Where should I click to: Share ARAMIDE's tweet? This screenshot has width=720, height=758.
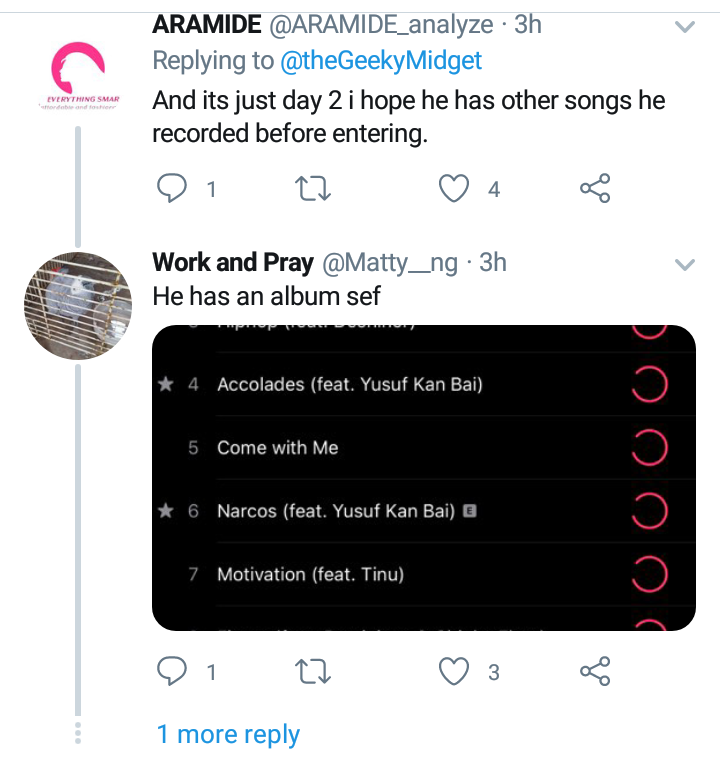[x=595, y=188]
